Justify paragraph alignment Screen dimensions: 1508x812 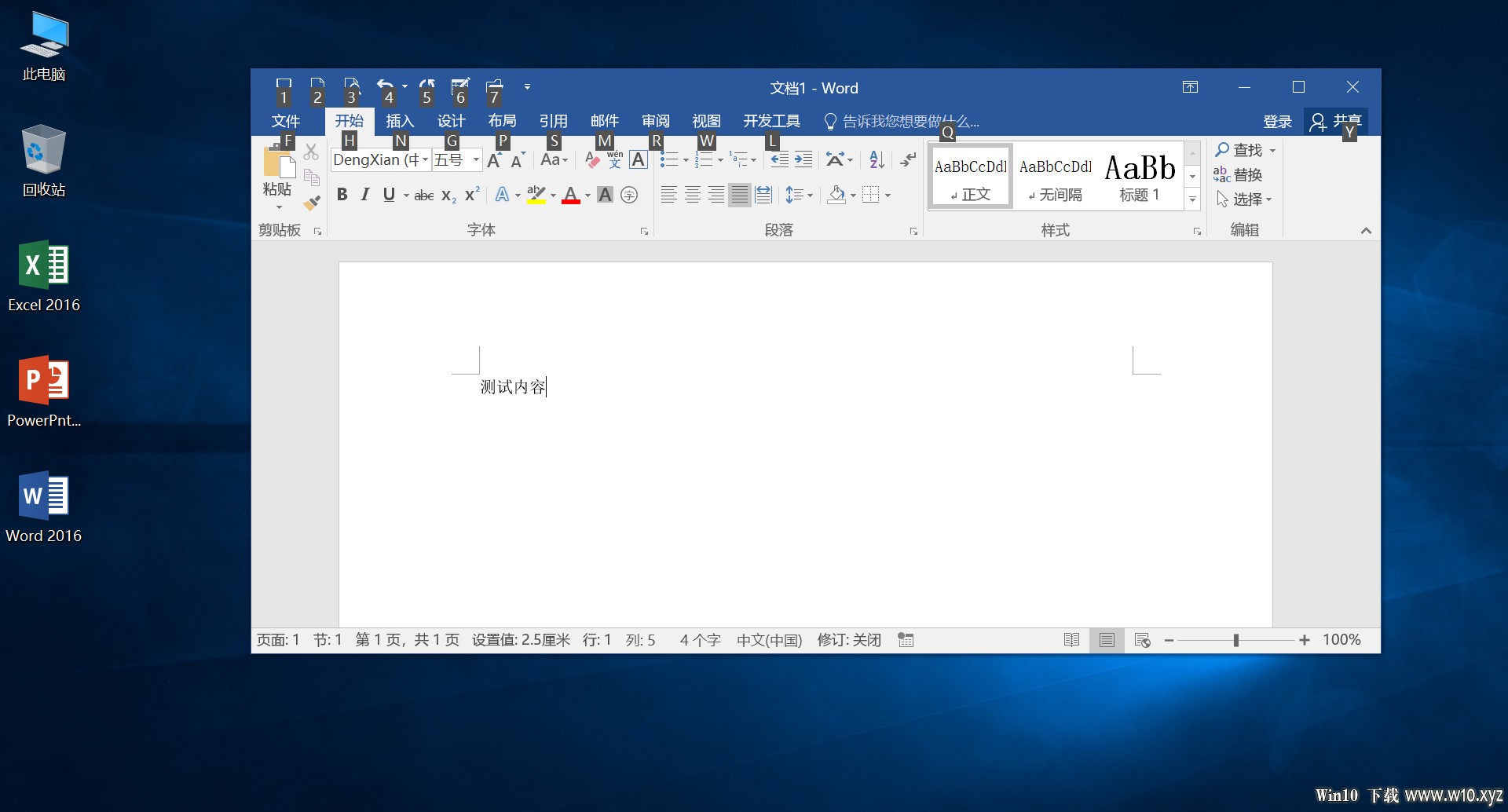point(740,195)
